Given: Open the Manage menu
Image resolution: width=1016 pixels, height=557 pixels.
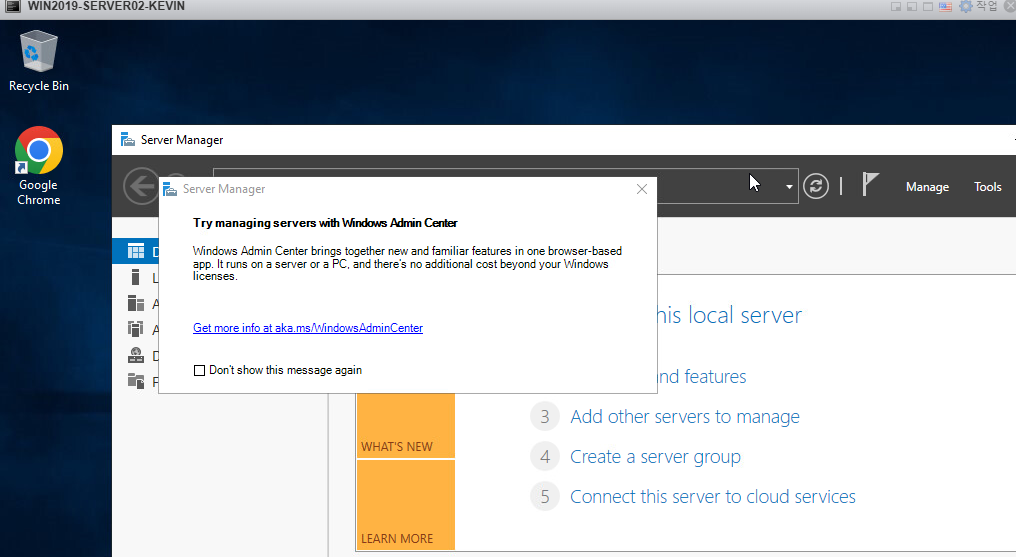Looking at the screenshot, I should (927, 187).
